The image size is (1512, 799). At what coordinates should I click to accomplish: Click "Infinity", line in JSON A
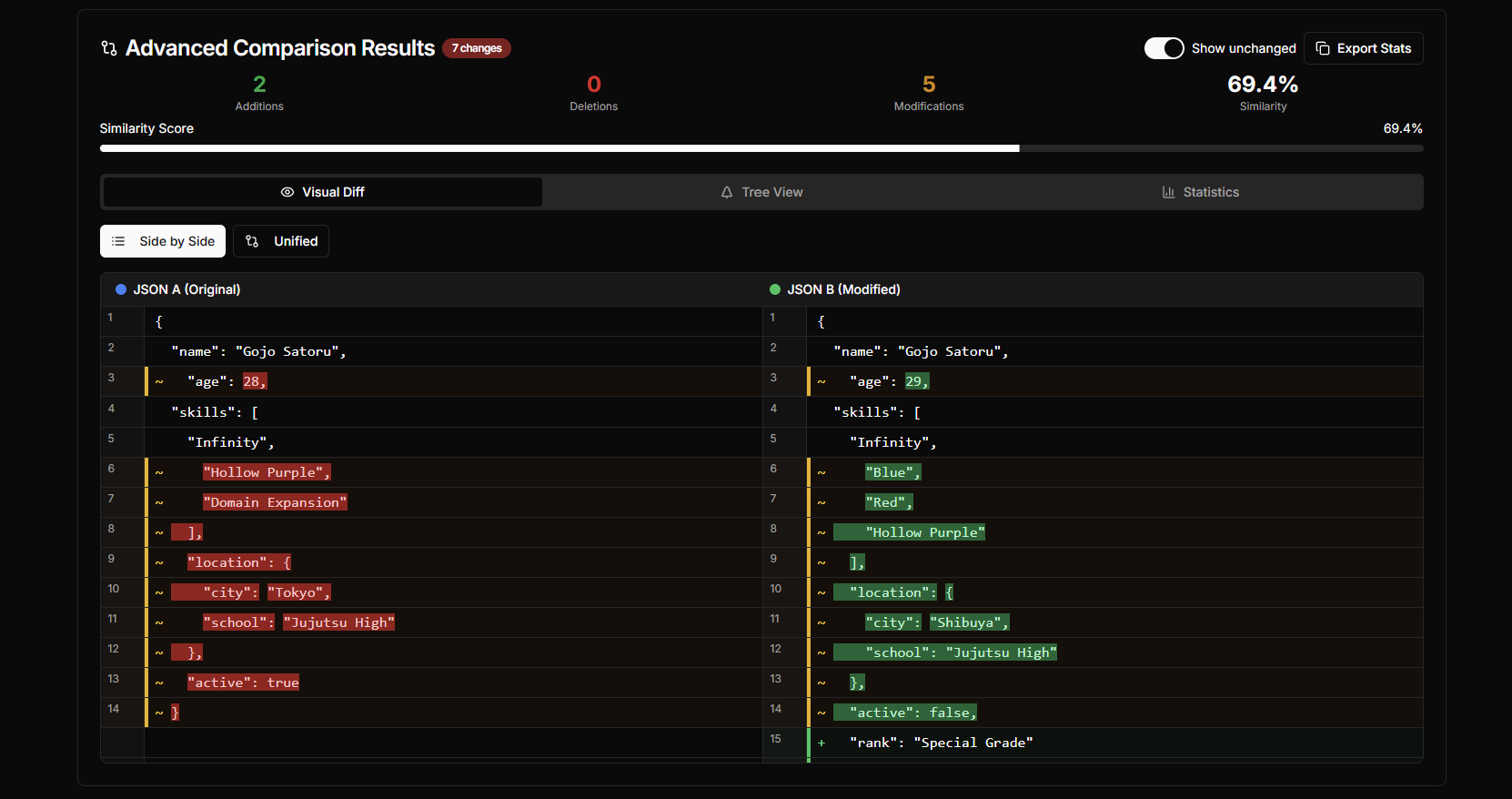(x=454, y=442)
